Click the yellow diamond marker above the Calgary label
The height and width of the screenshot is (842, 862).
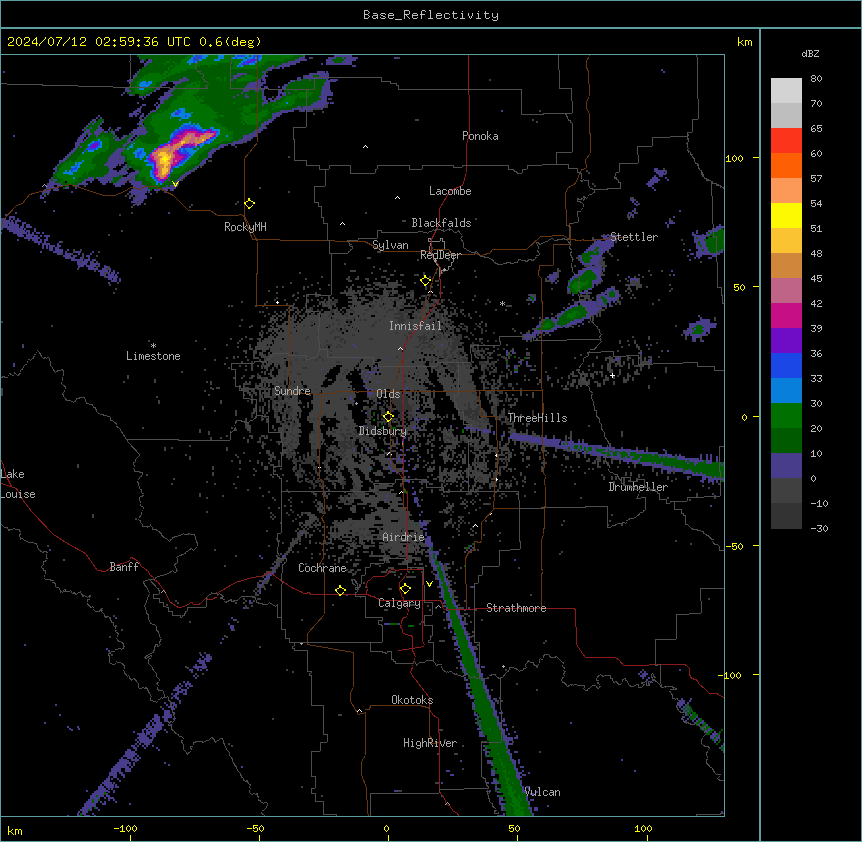point(406,589)
